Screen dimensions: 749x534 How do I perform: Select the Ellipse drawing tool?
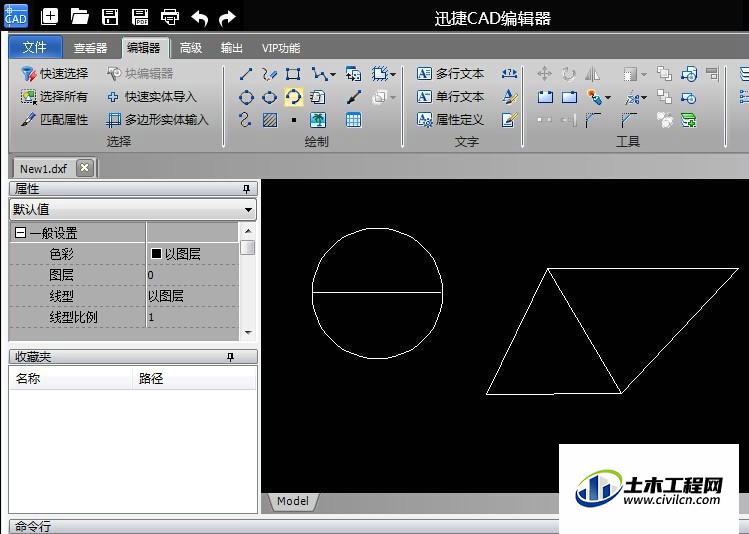coord(269,97)
